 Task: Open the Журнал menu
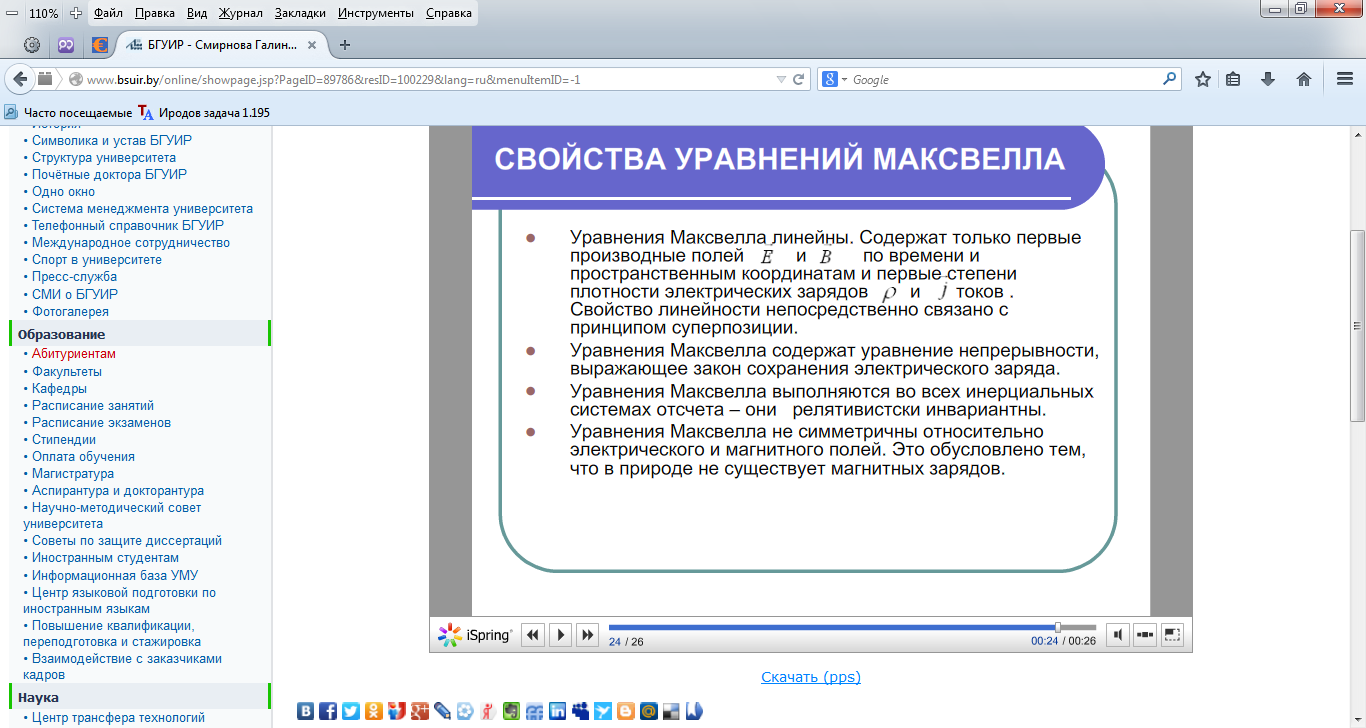241,13
